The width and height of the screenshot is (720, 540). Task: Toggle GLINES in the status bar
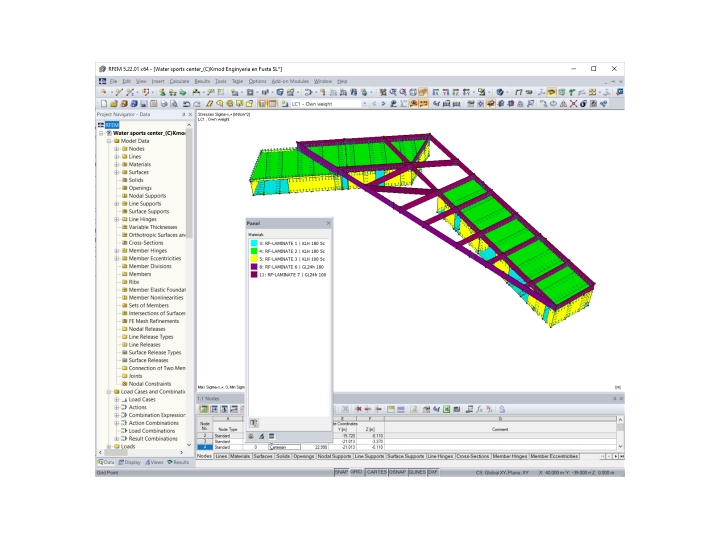click(x=417, y=472)
